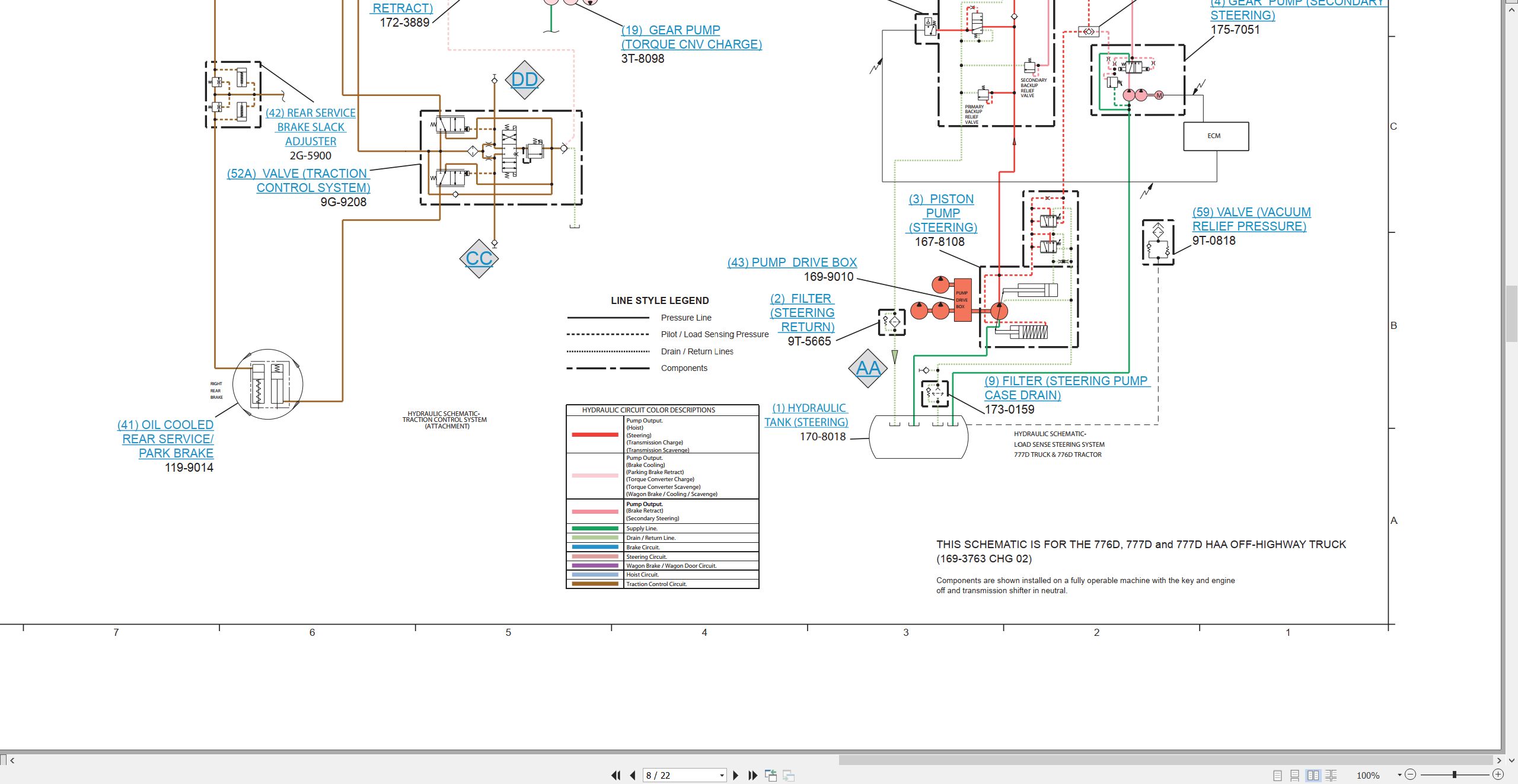
Task: Select single page layout mode
Action: pyautogui.click(x=1278, y=775)
